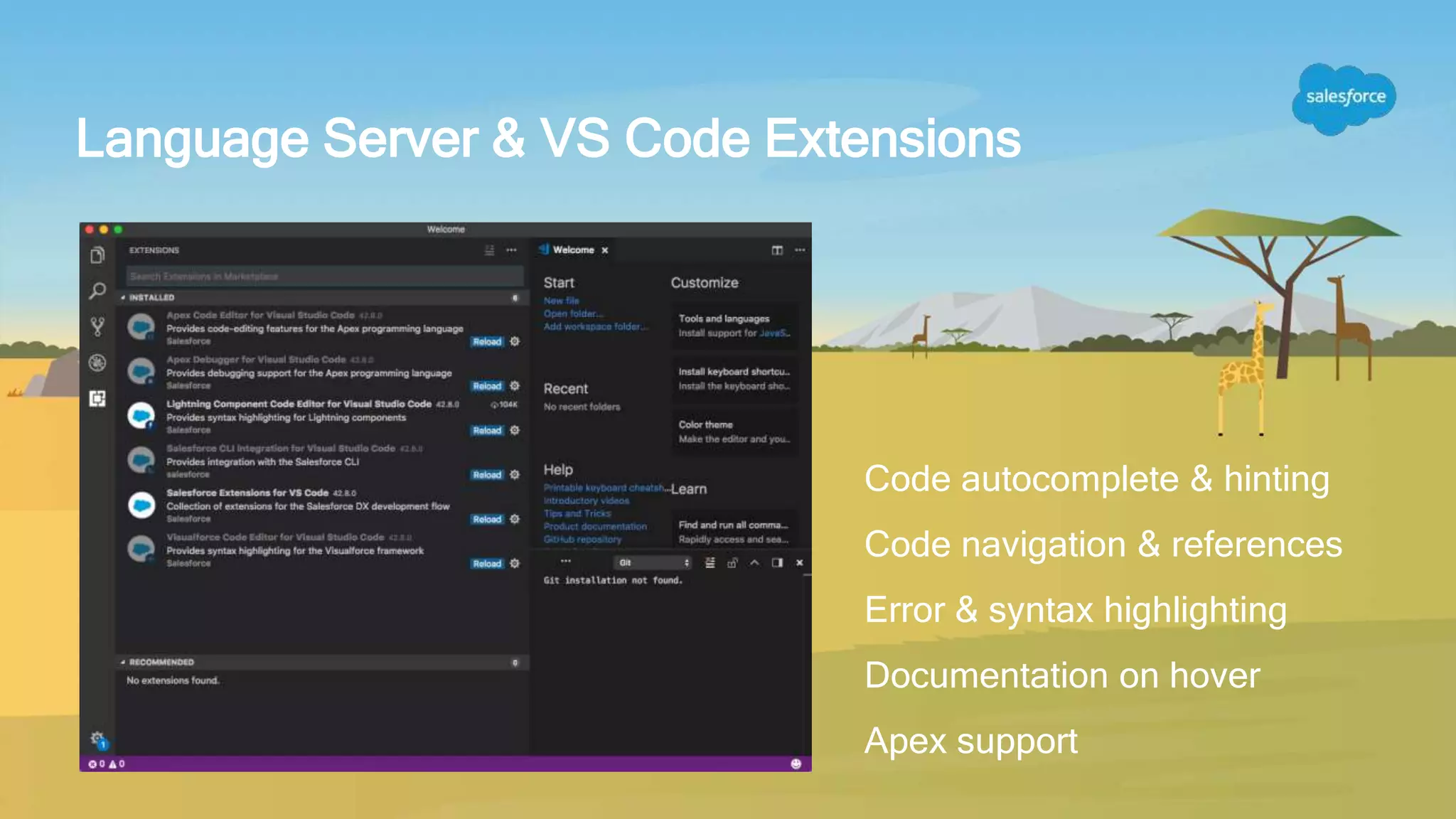
Task: Open the Explorer view in activity bar
Action: coord(97,255)
